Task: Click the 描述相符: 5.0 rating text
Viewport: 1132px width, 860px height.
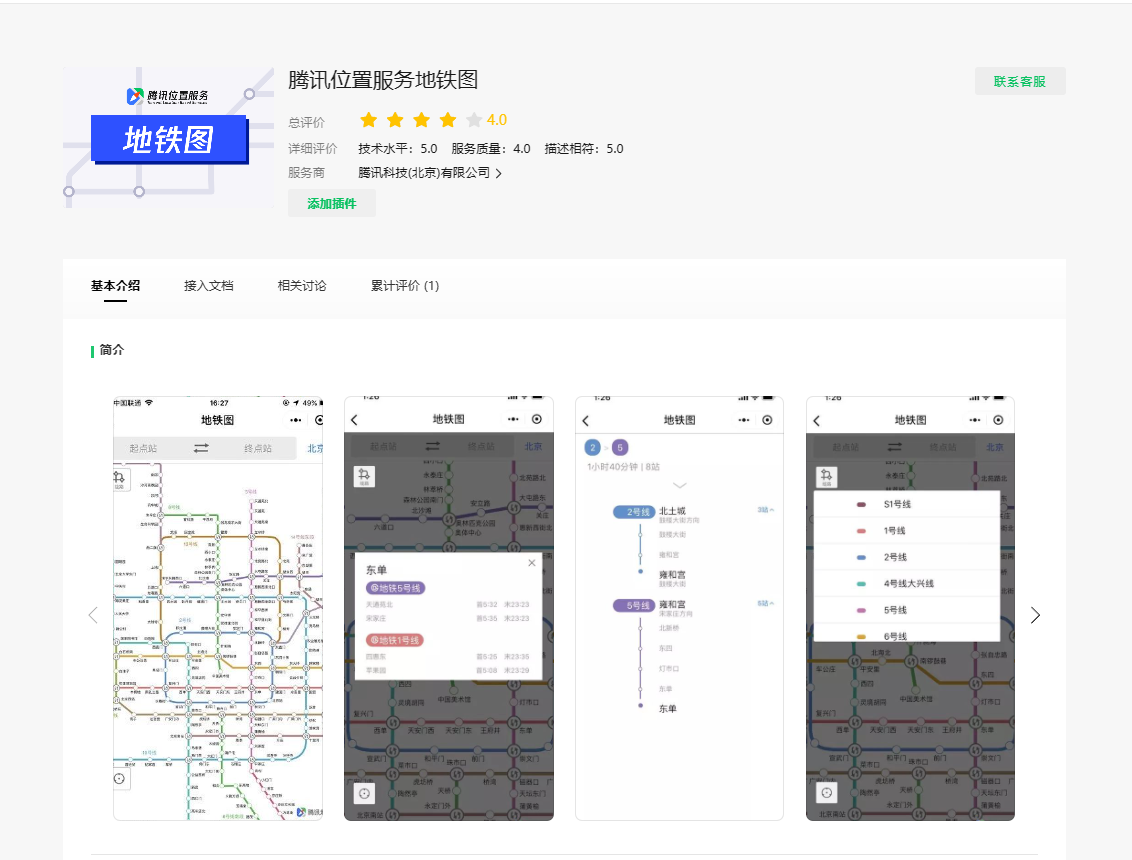Action: (584, 149)
